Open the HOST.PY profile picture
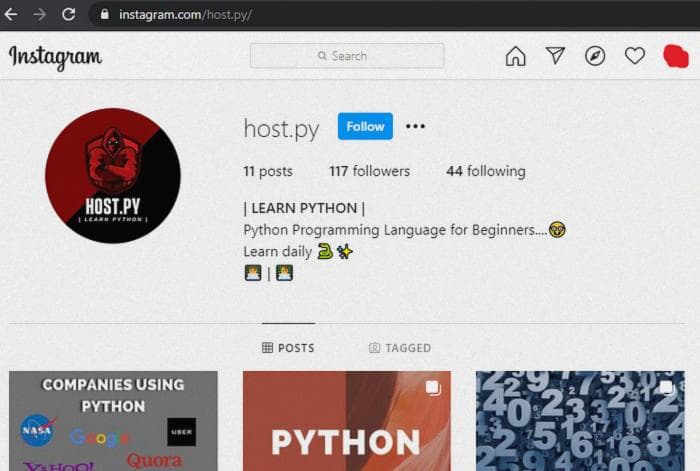The height and width of the screenshot is (471, 700). (113, 176)
